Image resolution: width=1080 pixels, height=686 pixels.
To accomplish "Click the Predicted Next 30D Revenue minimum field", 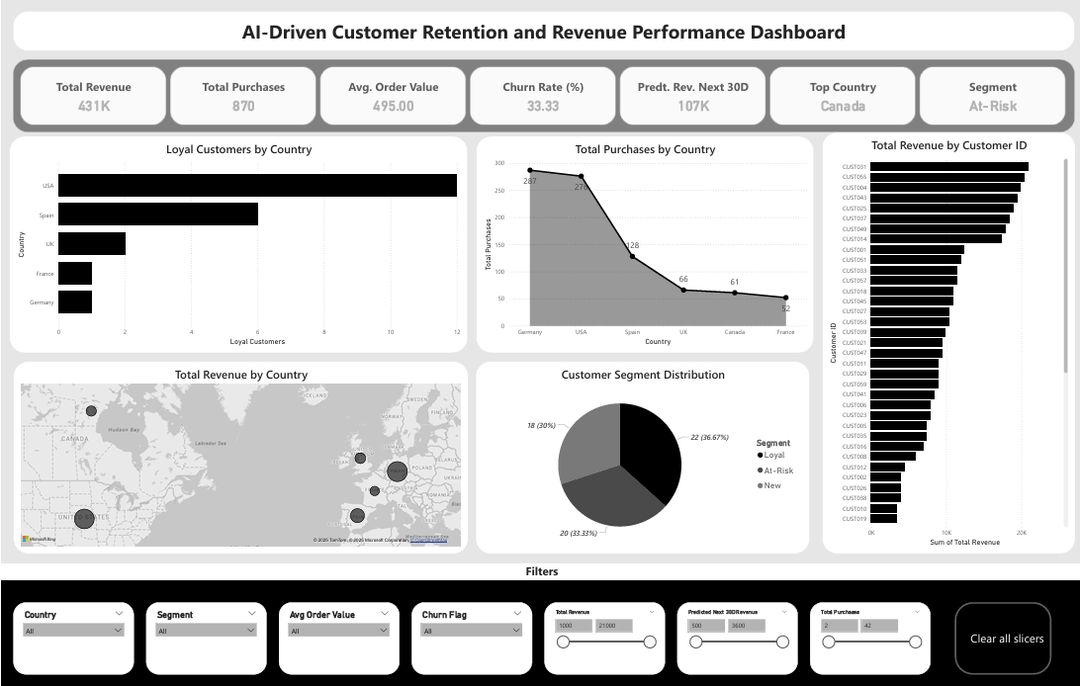I will 706,625.
